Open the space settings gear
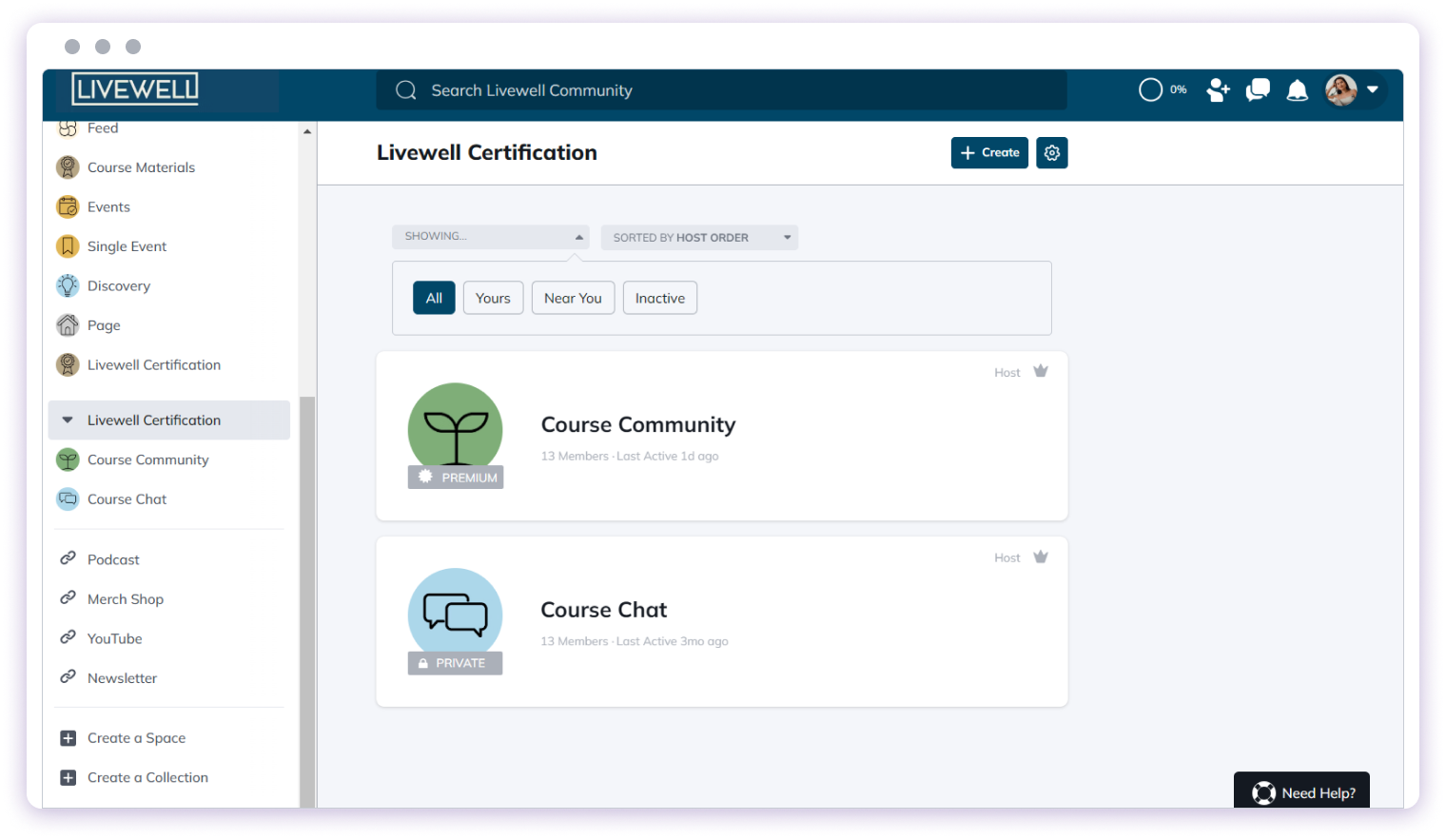Screen dimensions: 1446x840 [1051, 152]
